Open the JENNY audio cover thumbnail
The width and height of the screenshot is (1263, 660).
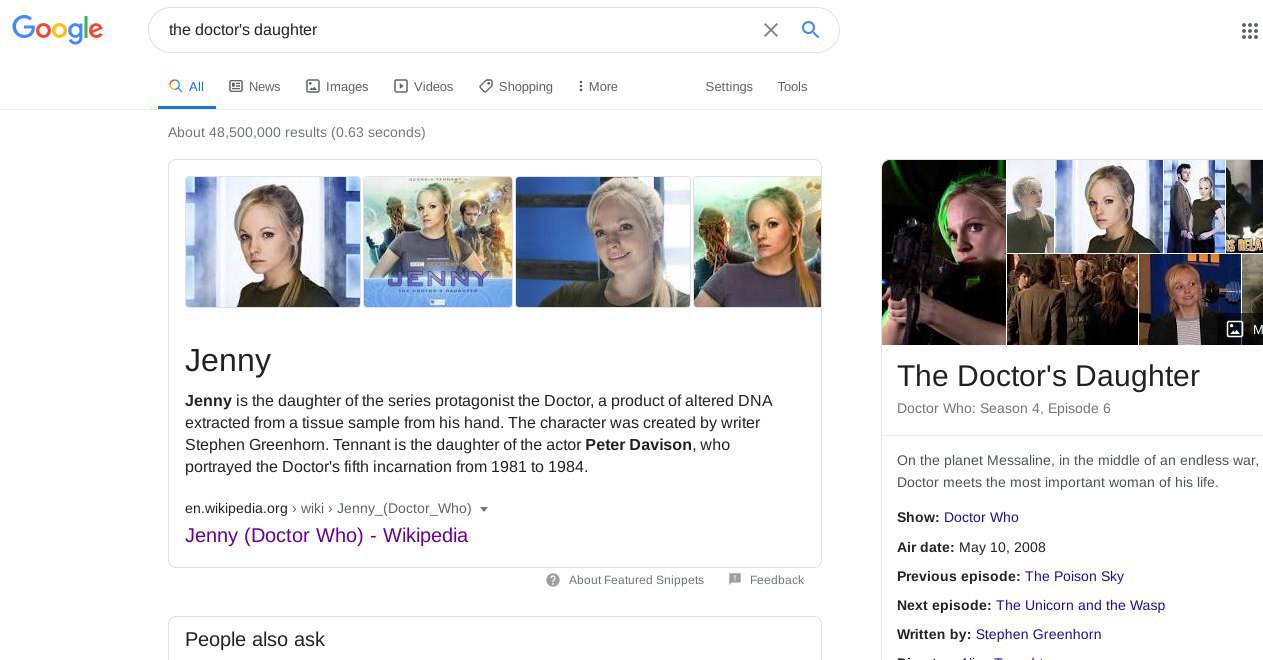[438, 242]
